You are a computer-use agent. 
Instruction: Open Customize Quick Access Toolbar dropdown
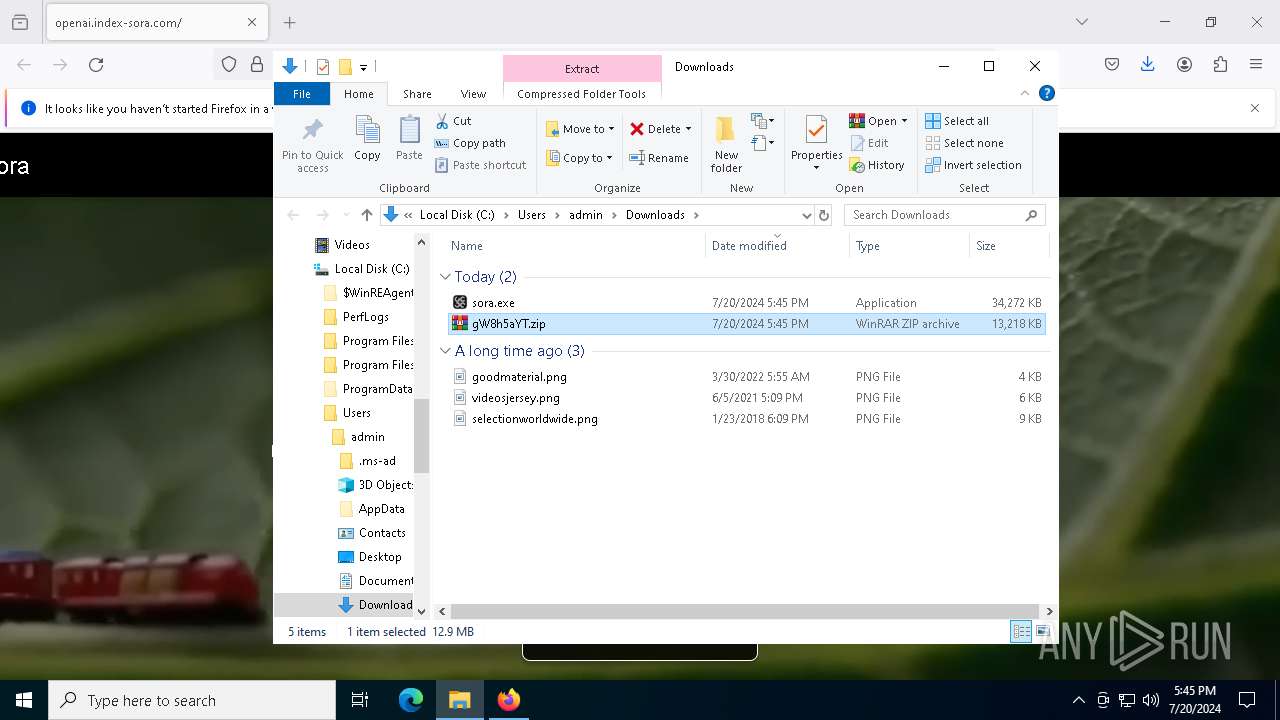click(364, 68)
